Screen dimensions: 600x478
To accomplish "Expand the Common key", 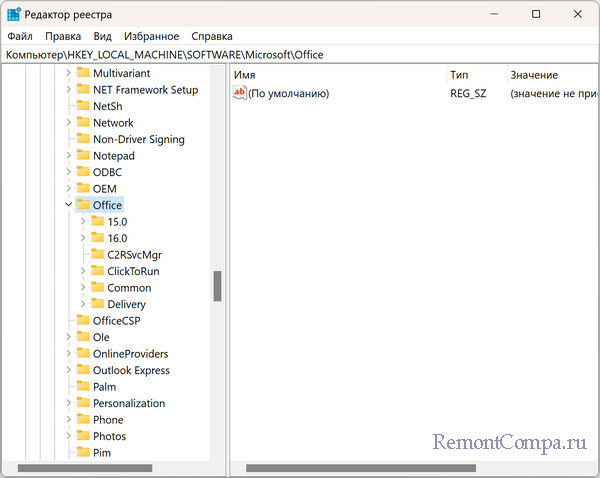I will (x=83, y=287).
